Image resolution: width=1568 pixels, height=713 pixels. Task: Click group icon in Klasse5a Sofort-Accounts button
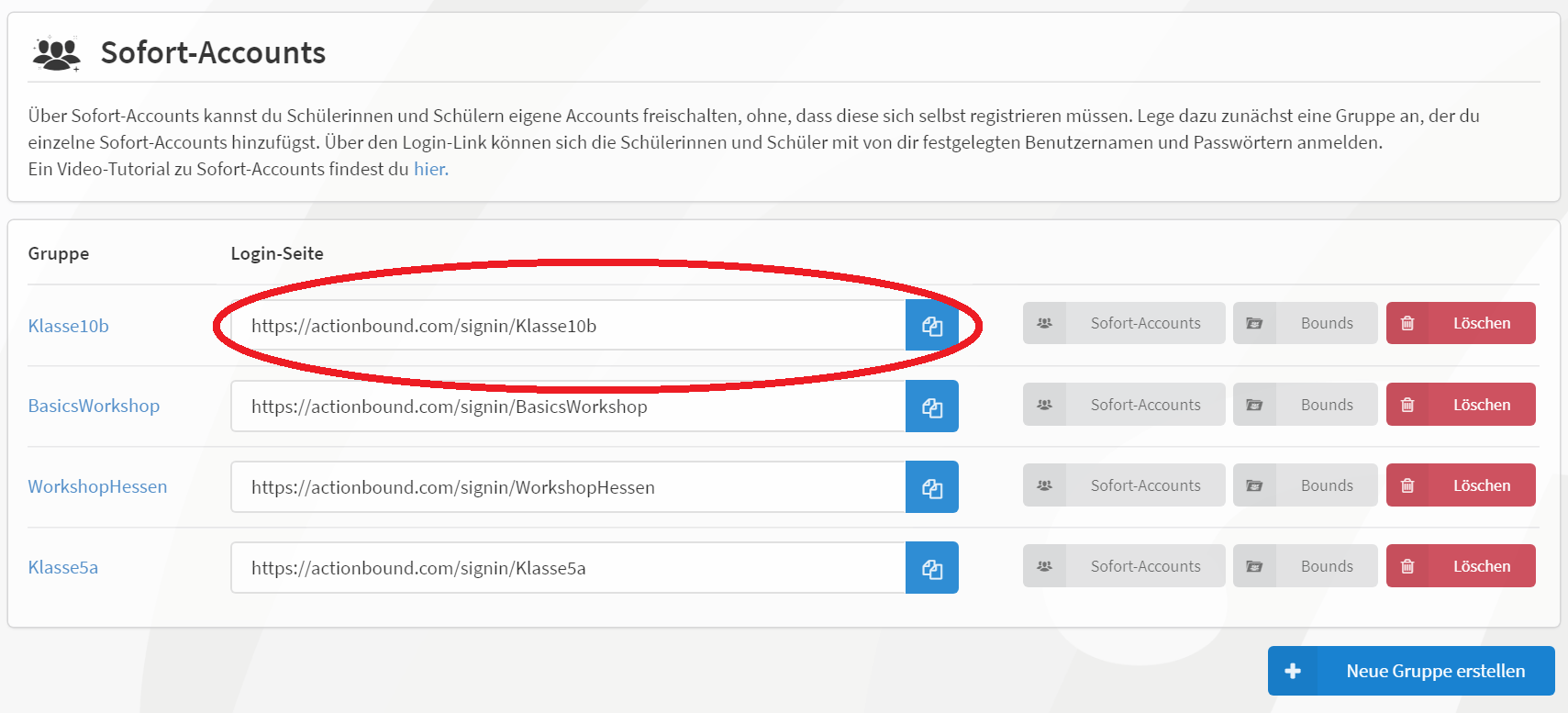[1044, 566]
